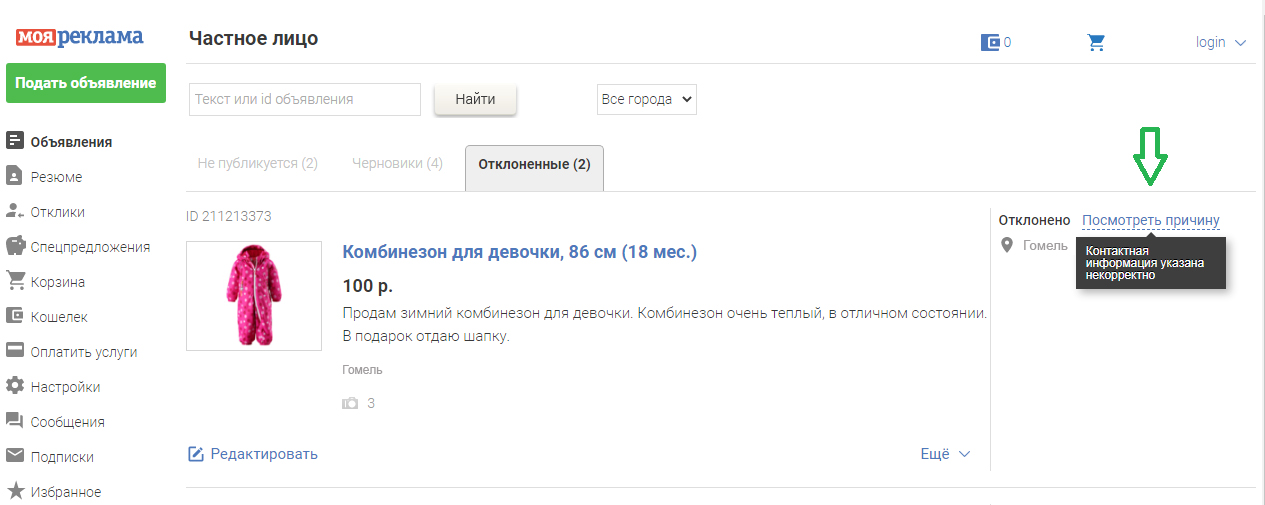Open the Подписки envelope icon
Screen dimensions: 1265x505
tap(15, 456)
